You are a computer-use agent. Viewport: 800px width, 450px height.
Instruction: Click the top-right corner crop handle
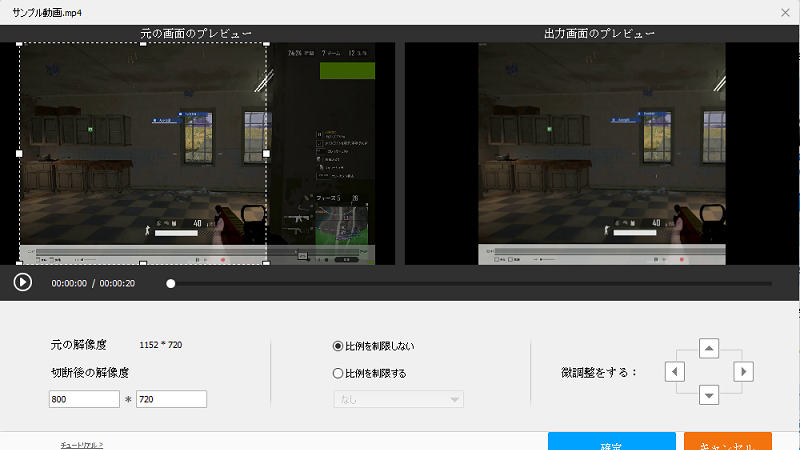(x=266, y=44)
